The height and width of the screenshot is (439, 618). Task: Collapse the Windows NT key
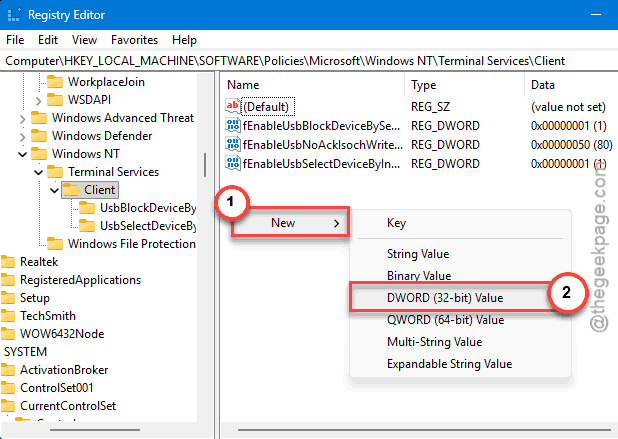[x=22, y=154]
